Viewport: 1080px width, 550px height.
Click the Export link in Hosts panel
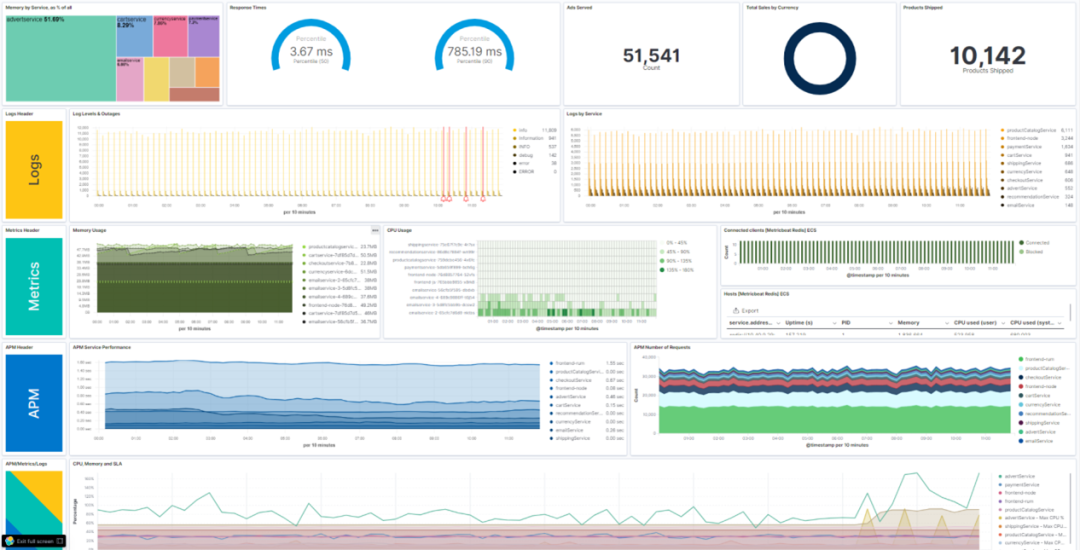[749, 311]
